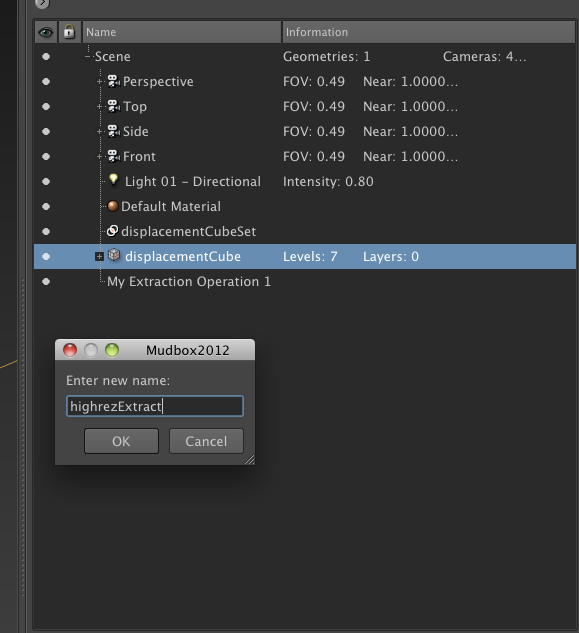
Task: Toggle visibility of Light 01 - Directional
Action: point(46,182)
